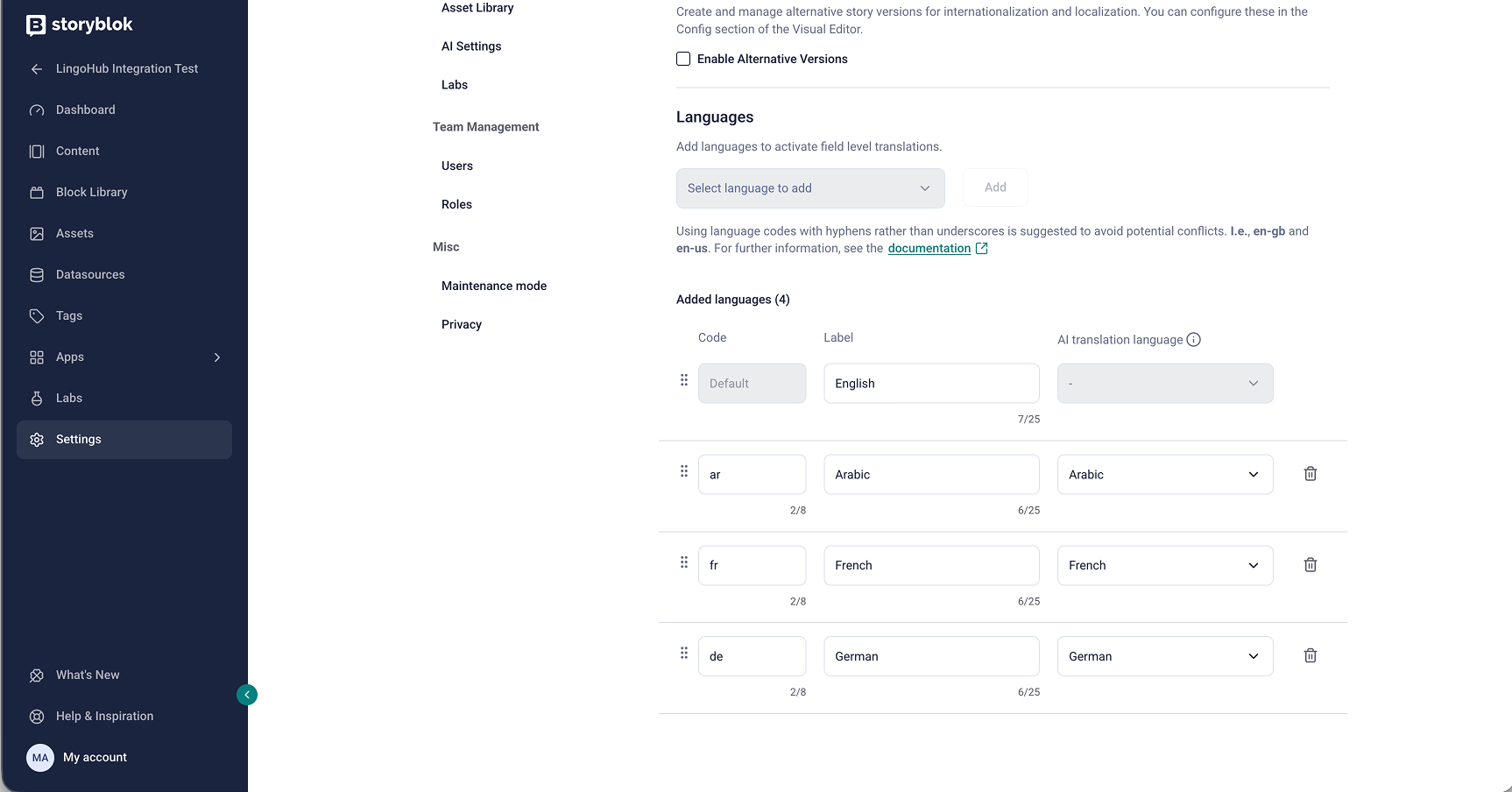This screenshot has height=792, width=1512.
Task: Click the AI translation language info icon
Action: [x=1193, y=340]
